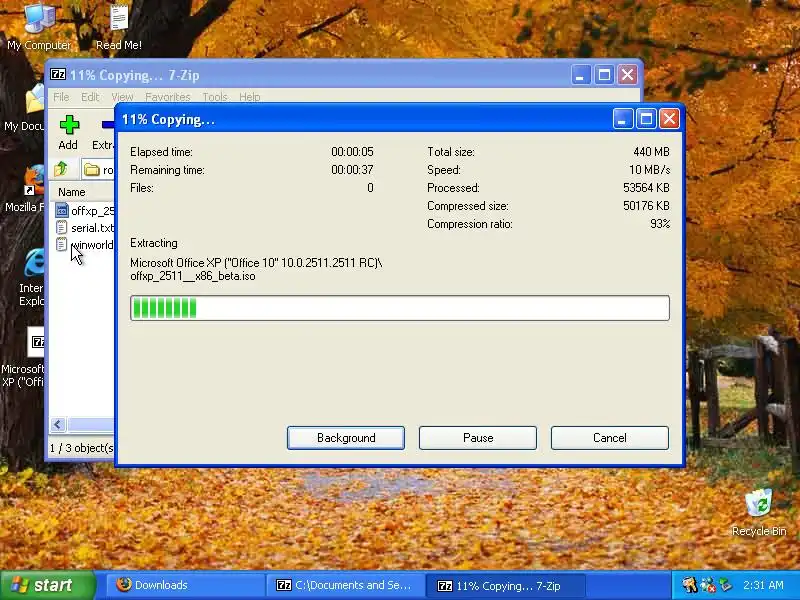The height and width of the screenshot is (600, 800).
Task: Send the copy operation to Background
Action: point(346,438)
